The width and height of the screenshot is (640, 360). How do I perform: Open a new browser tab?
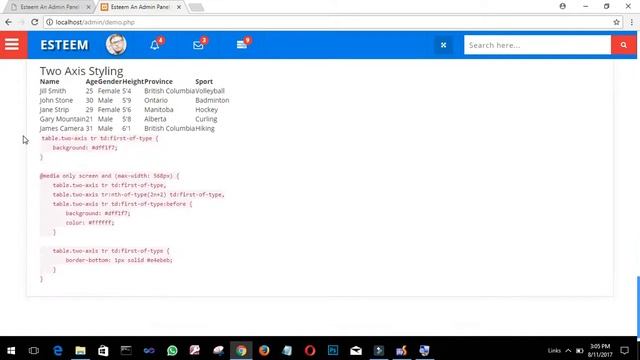[x=196, y=7]
